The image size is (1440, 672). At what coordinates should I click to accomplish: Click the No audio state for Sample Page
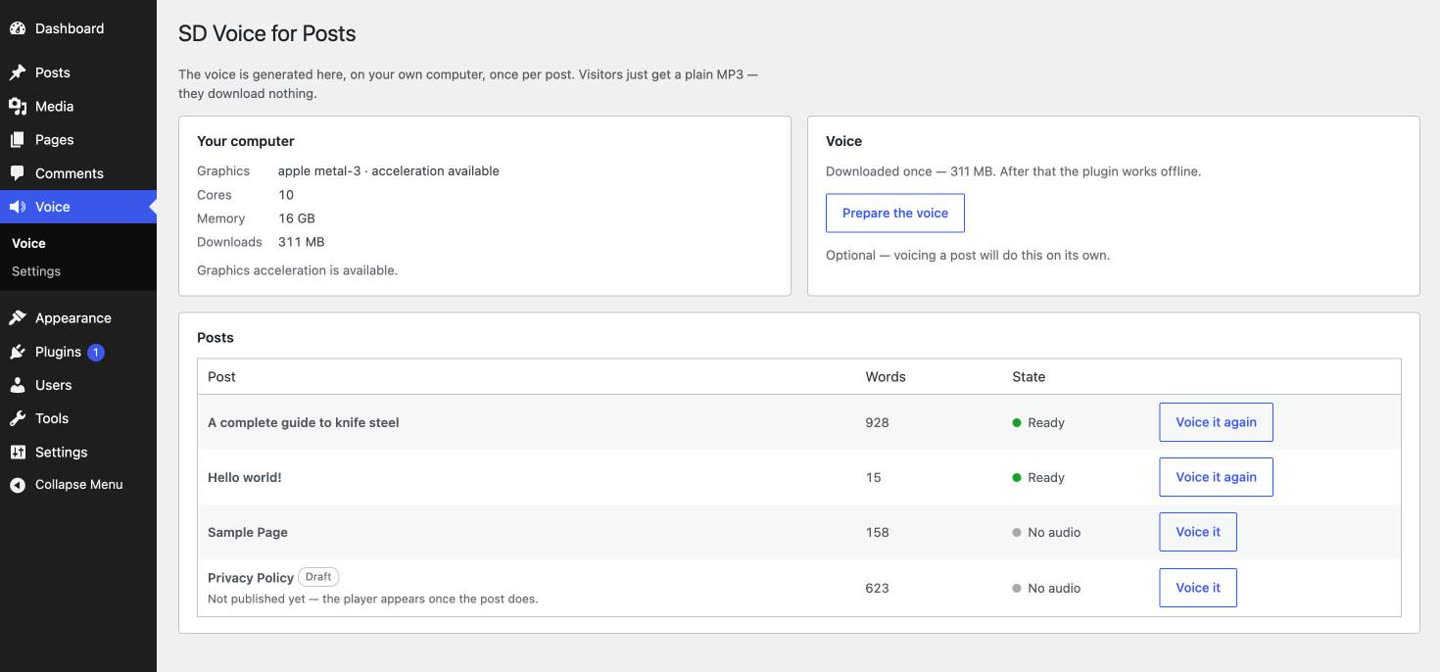click(1046, 532)
